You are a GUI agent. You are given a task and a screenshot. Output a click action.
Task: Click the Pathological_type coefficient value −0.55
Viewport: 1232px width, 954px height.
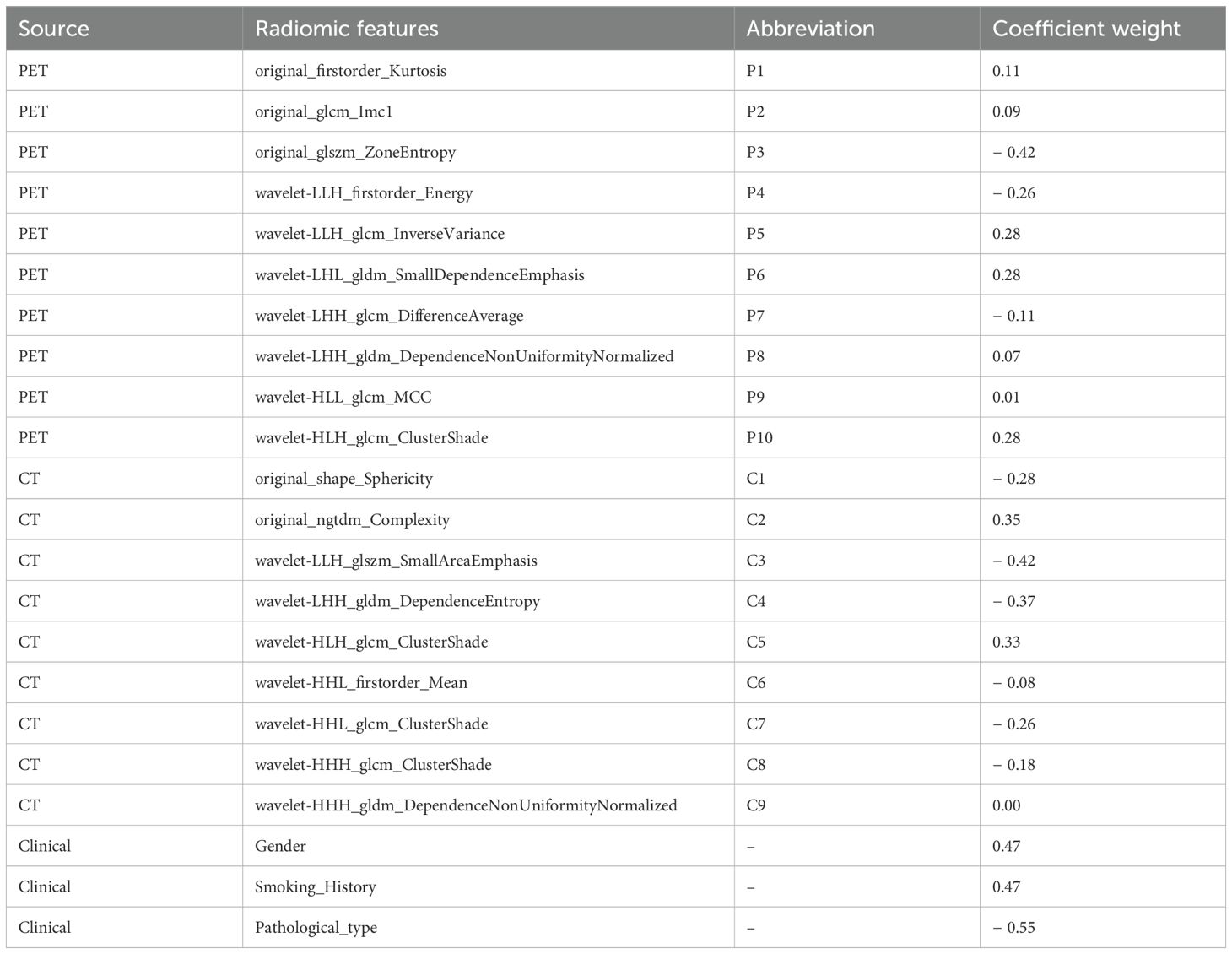[x=1013, y=928]
